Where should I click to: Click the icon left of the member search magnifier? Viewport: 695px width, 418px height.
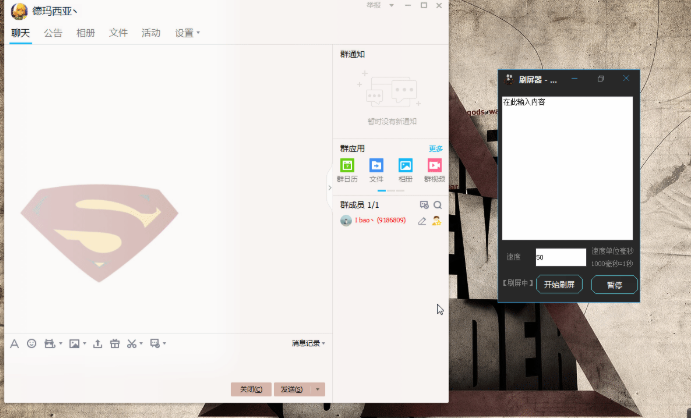pos(424,205)
